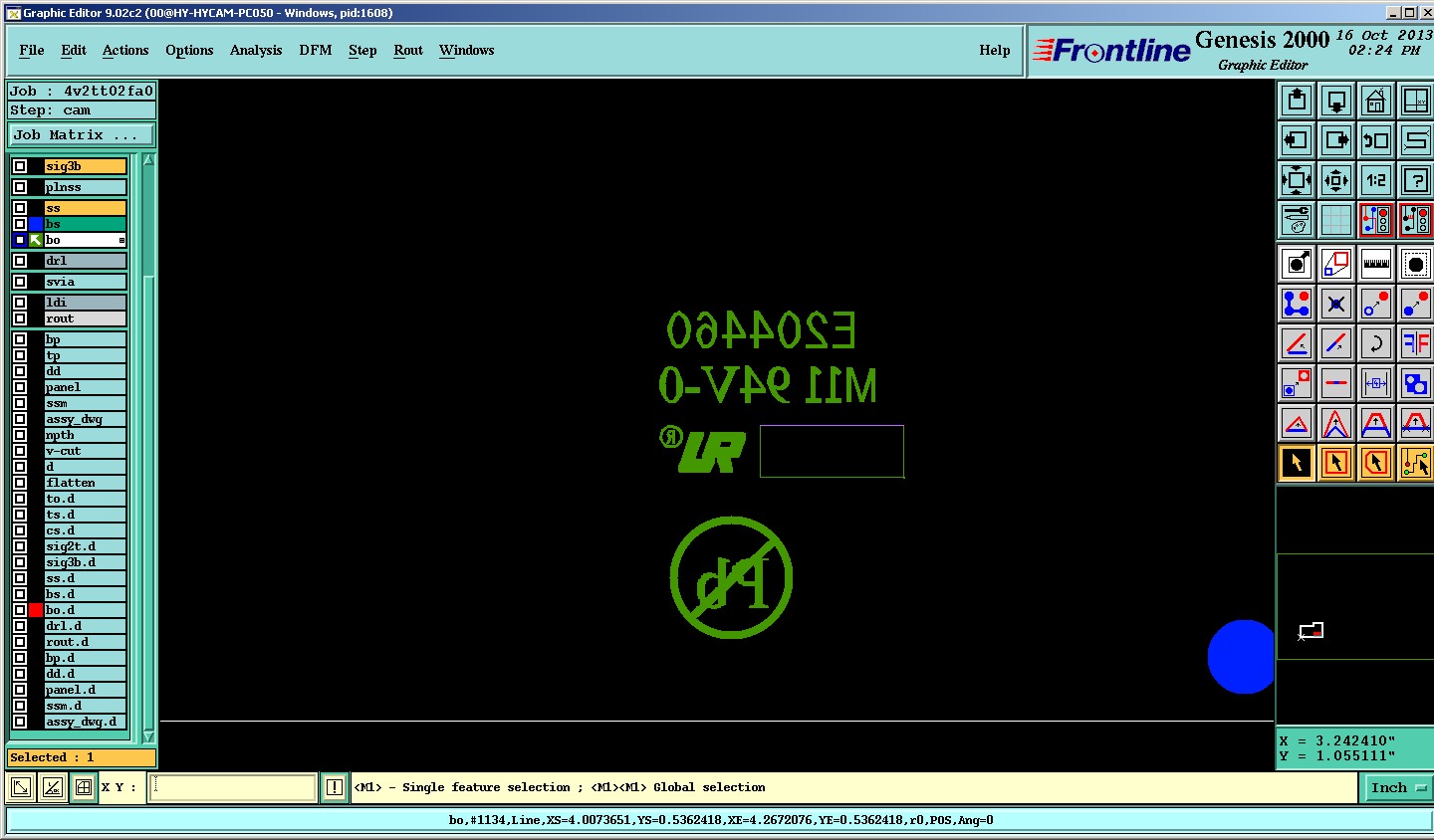Select the arrow pointer select tool
Image resolution: width=1434 pixels, height=840 pixels.
(x=1297, y=463)
